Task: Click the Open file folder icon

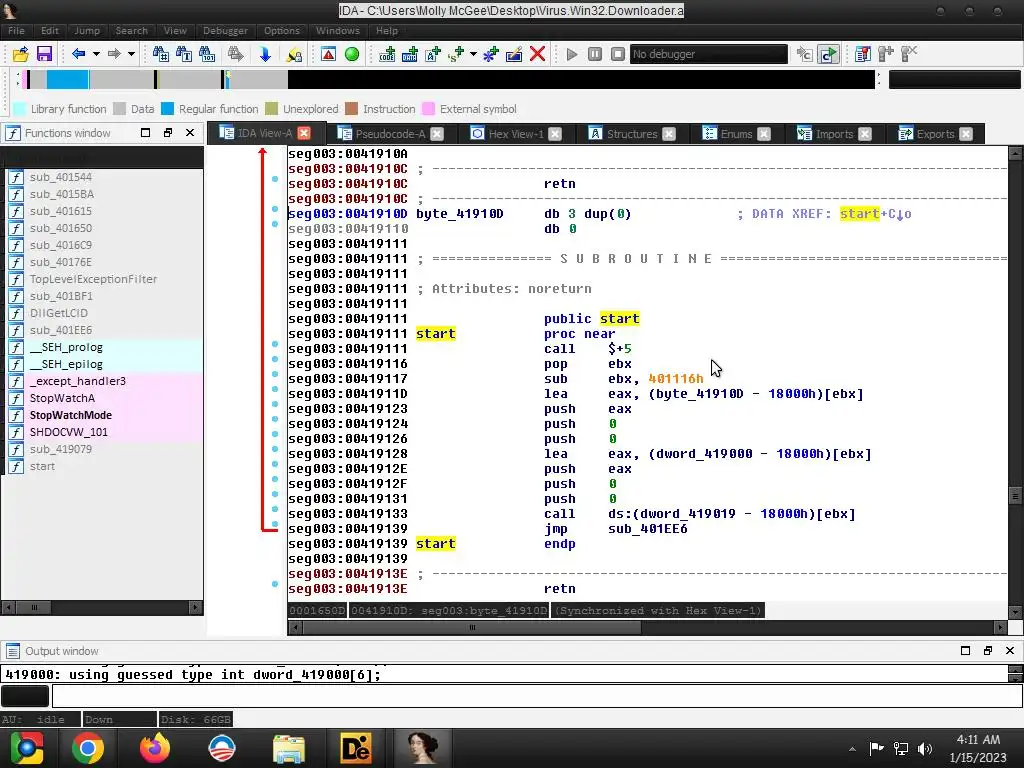Action: click(x=20, y=54)
